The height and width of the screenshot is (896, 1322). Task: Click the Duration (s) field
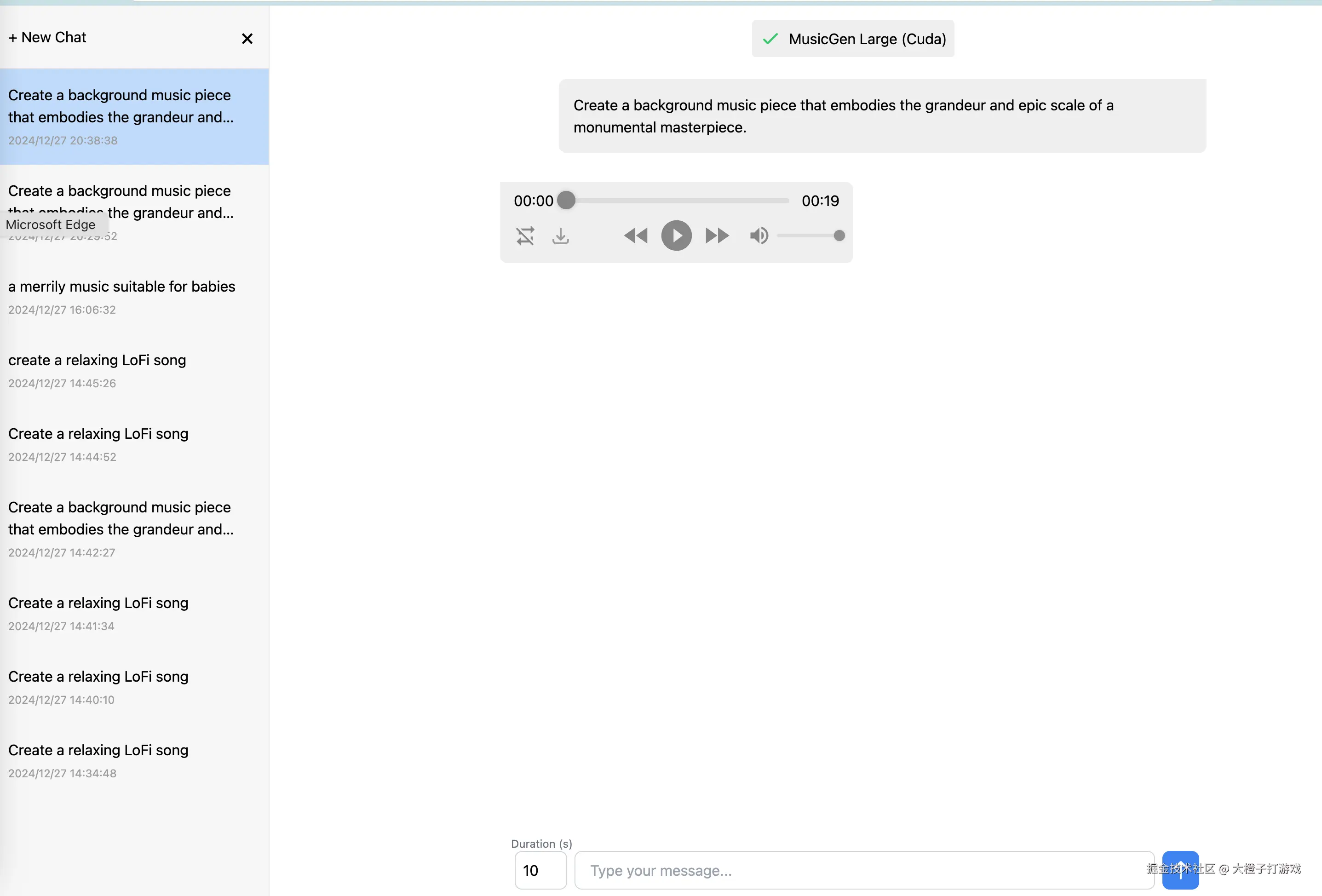click(540, 870)
